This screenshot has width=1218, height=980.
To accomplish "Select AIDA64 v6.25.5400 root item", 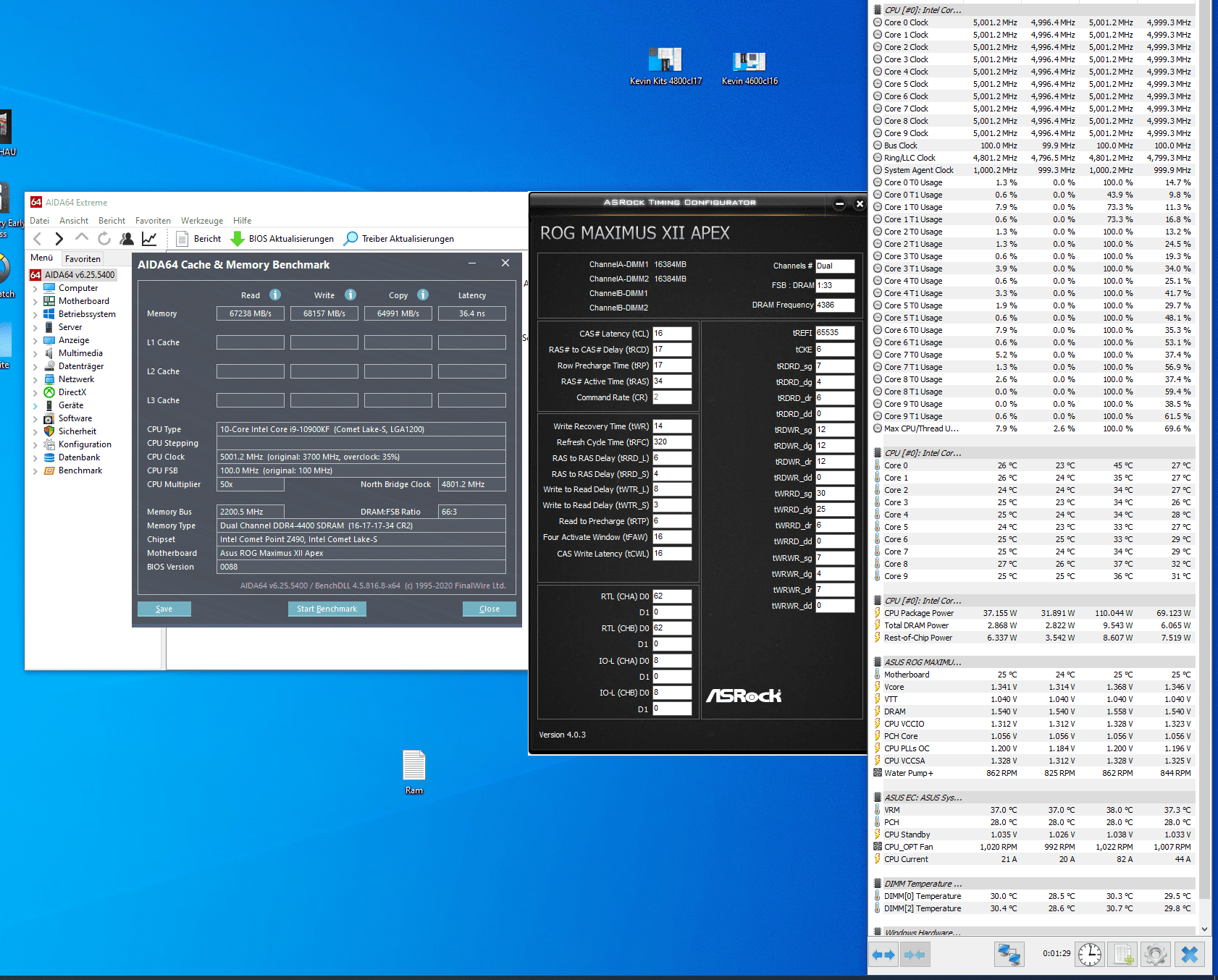I will tap(72, 275).
